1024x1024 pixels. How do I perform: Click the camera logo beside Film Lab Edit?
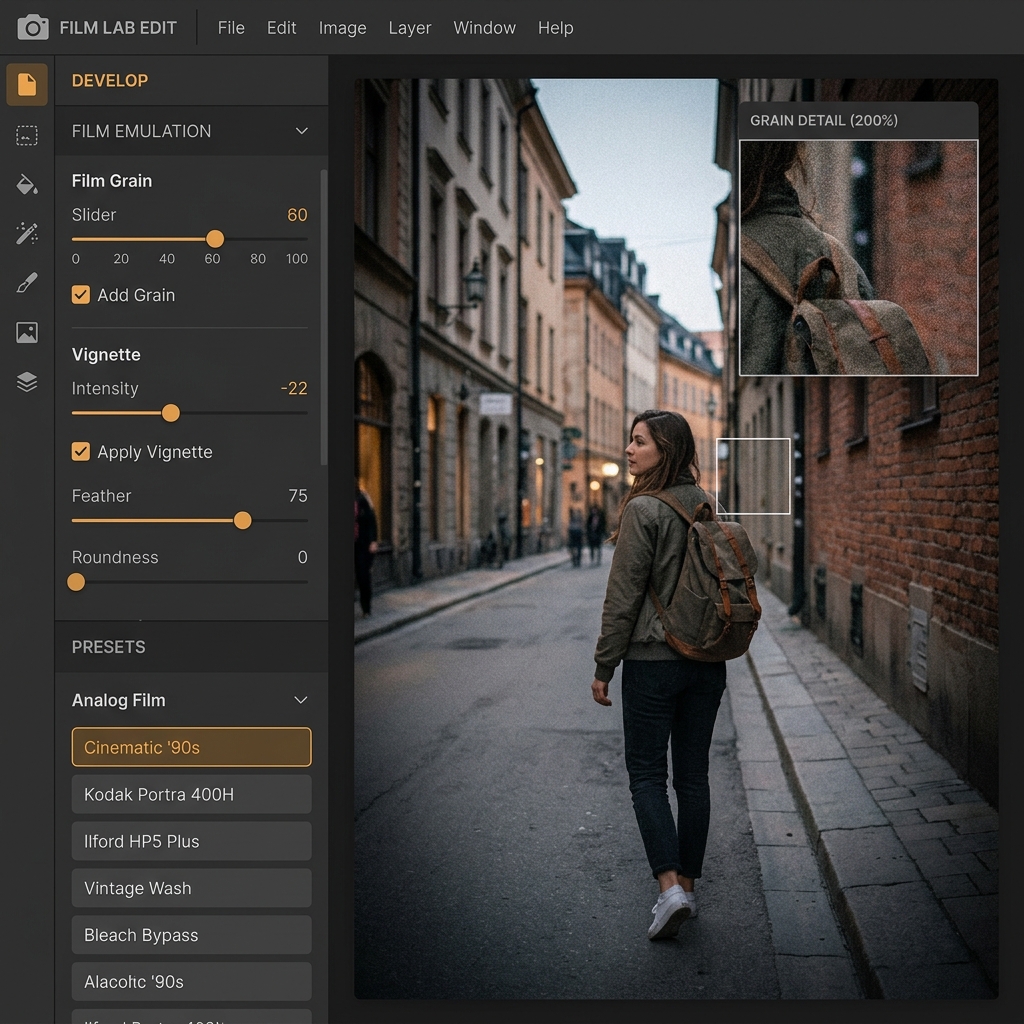pyautogui.click(x=35, y=27)
